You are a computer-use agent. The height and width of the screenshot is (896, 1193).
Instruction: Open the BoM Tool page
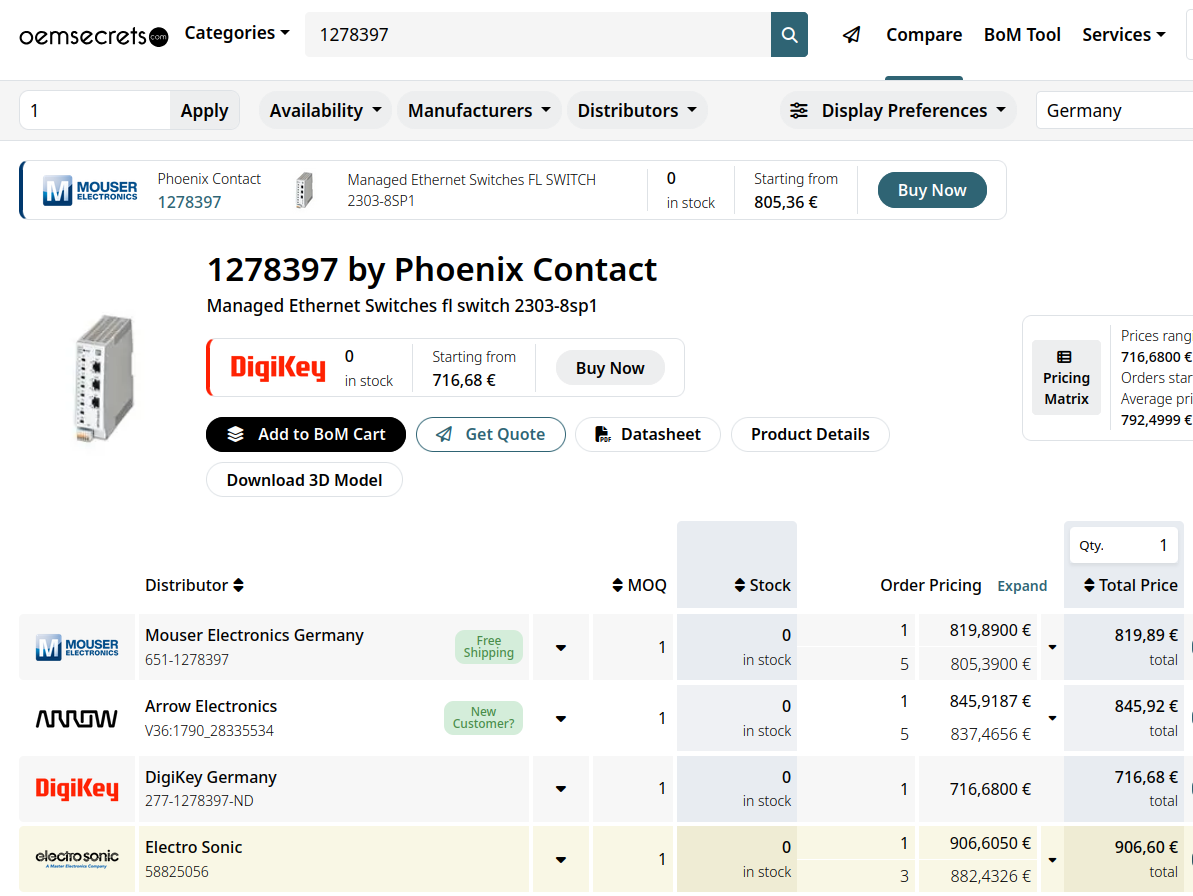pos(1022,35)
